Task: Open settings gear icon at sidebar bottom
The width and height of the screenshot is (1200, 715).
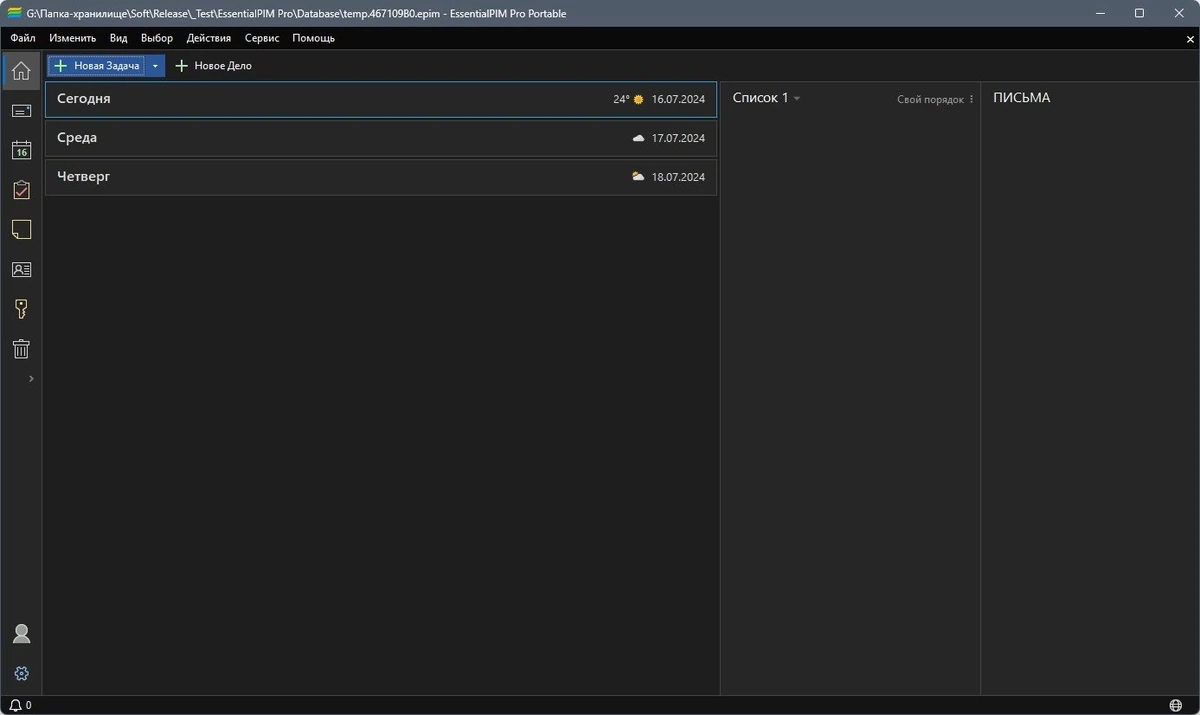Action: [21, 674]
